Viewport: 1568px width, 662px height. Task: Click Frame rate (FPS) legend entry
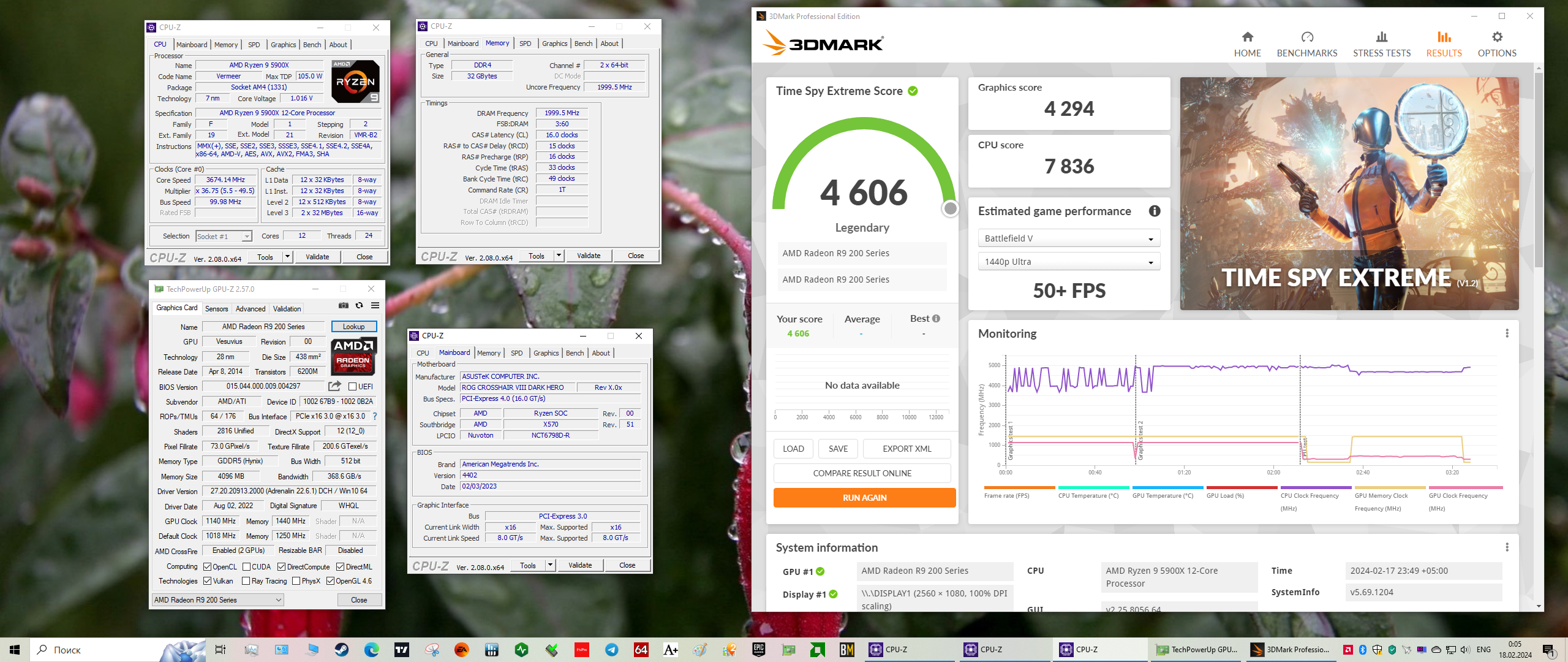point(1019,494)
